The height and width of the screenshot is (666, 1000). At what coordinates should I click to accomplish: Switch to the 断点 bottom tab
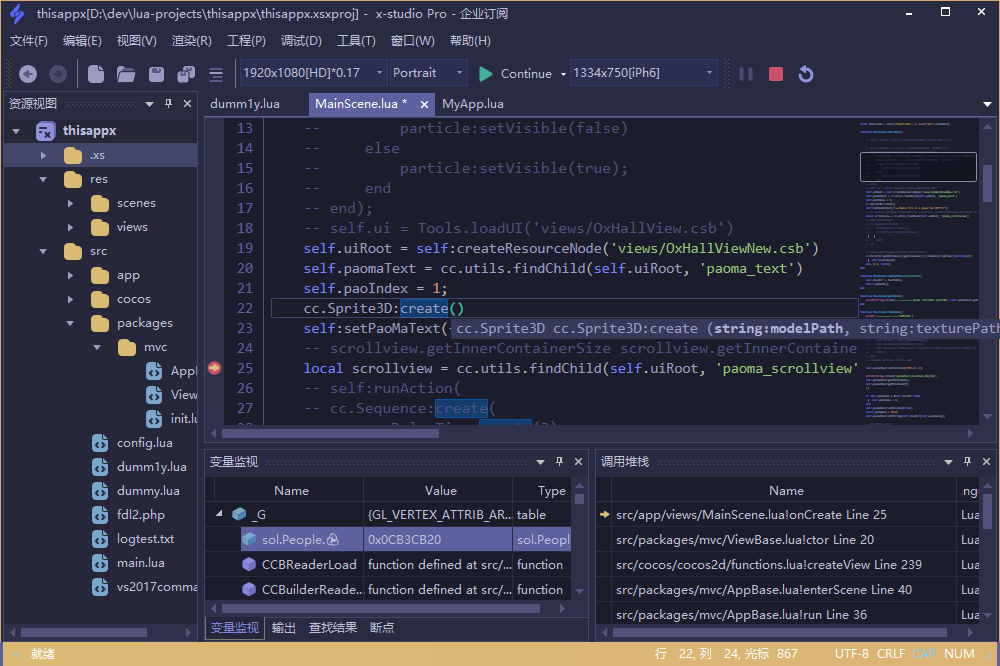point(382,628)
